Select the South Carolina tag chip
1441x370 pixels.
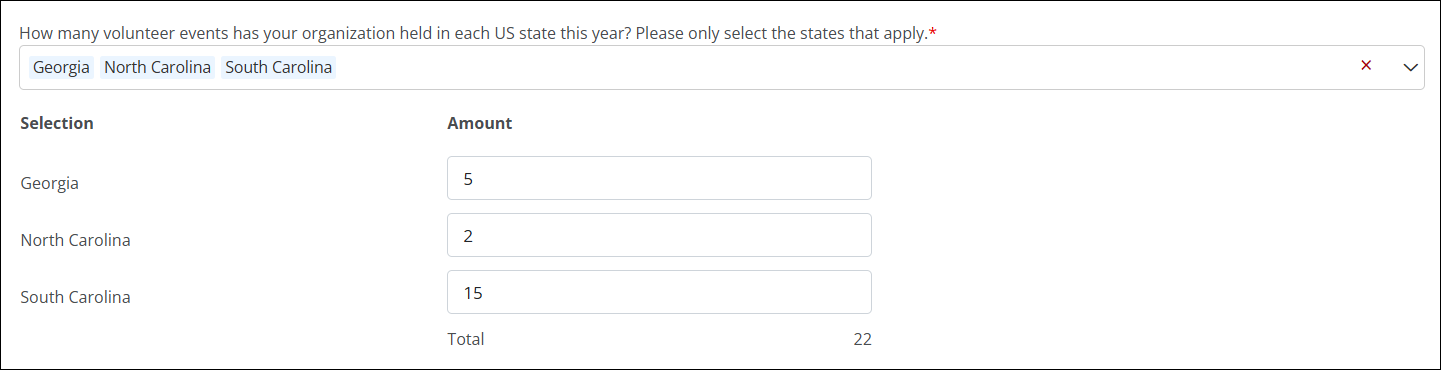[279, 67]
